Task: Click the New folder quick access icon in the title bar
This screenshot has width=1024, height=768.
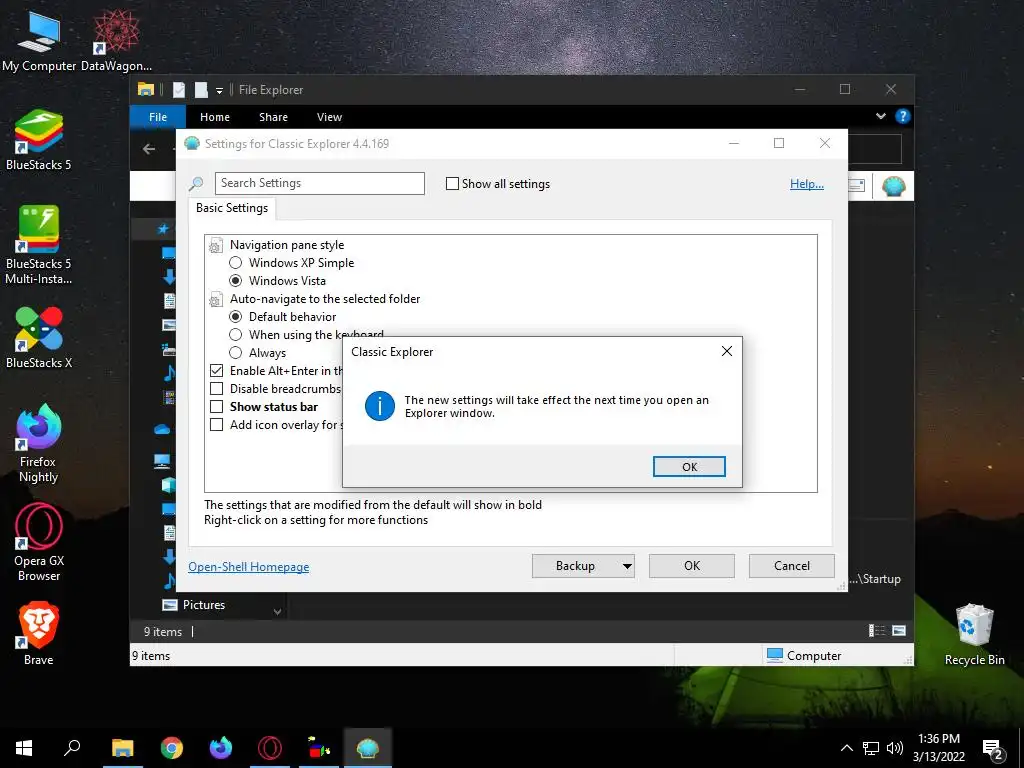Action: (x=201, y=90)
